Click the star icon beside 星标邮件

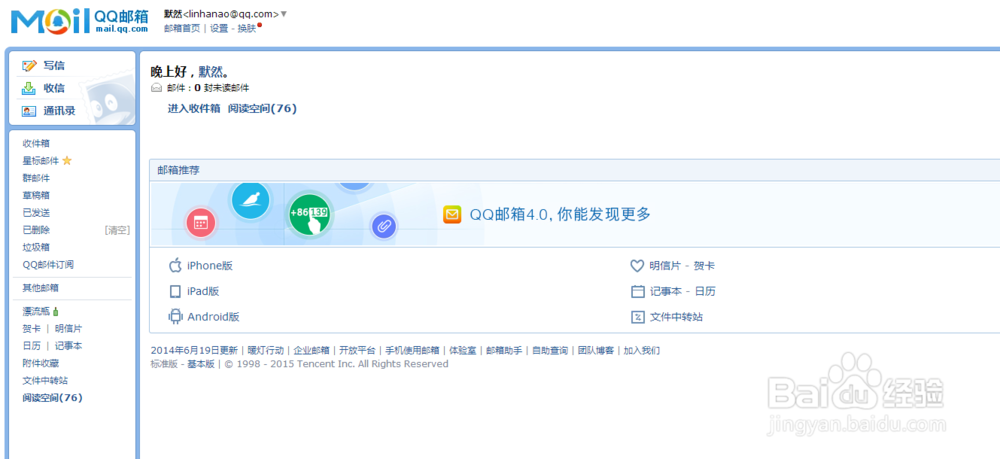[x=67, y=161]
